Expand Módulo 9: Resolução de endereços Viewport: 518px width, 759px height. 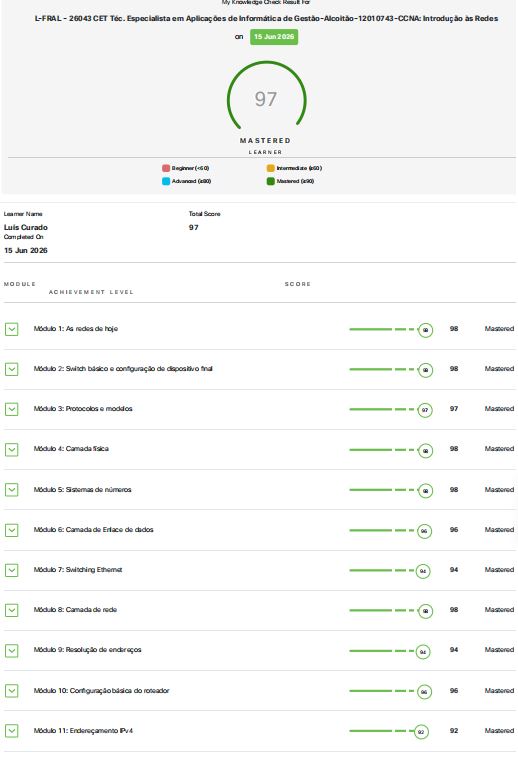(x=12, y=651)
